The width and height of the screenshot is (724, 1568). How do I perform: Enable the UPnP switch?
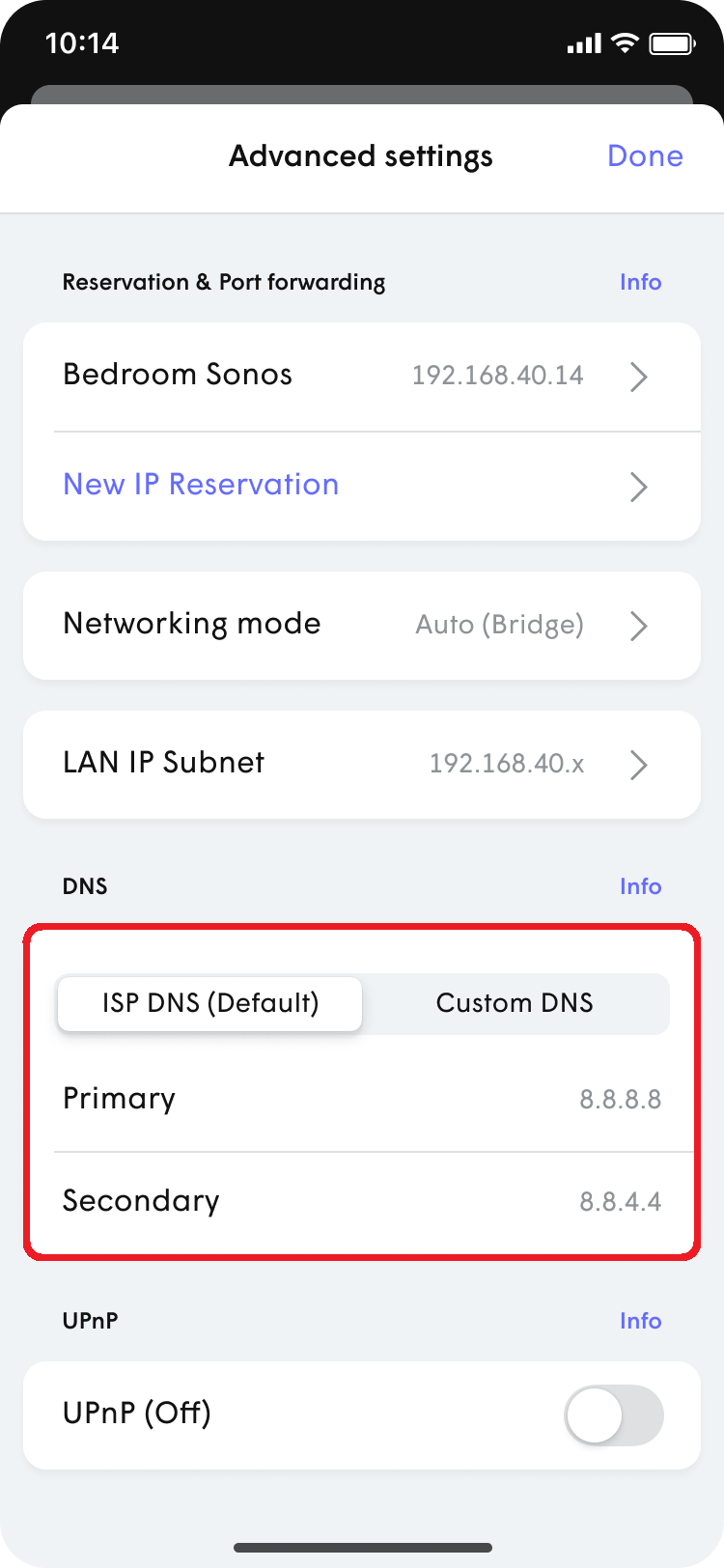point(613,1414)
